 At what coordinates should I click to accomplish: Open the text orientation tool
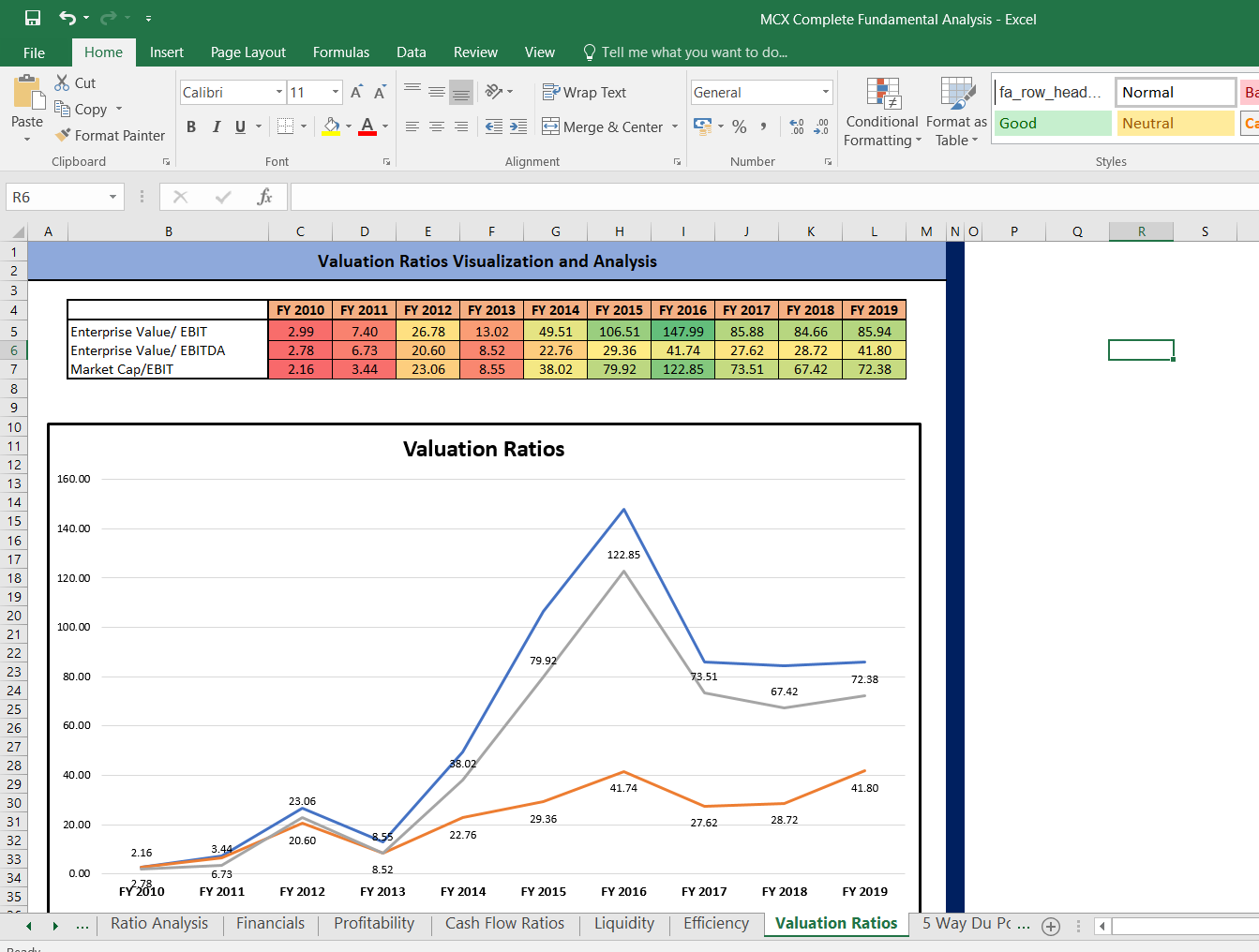click(495, 91)
